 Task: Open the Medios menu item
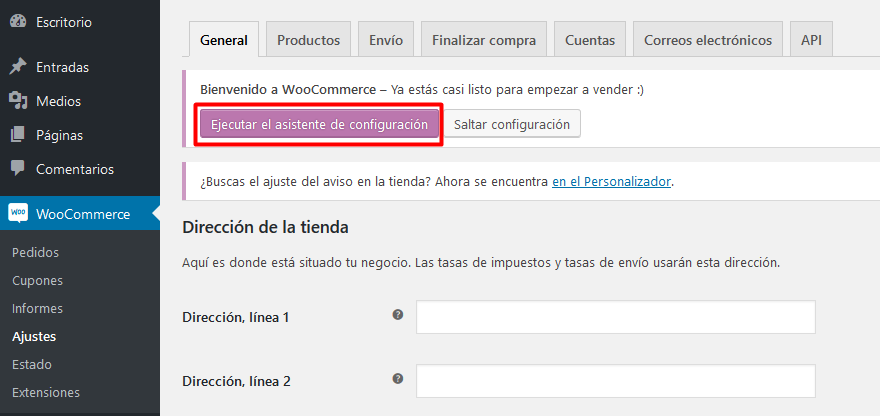[80, 102]
